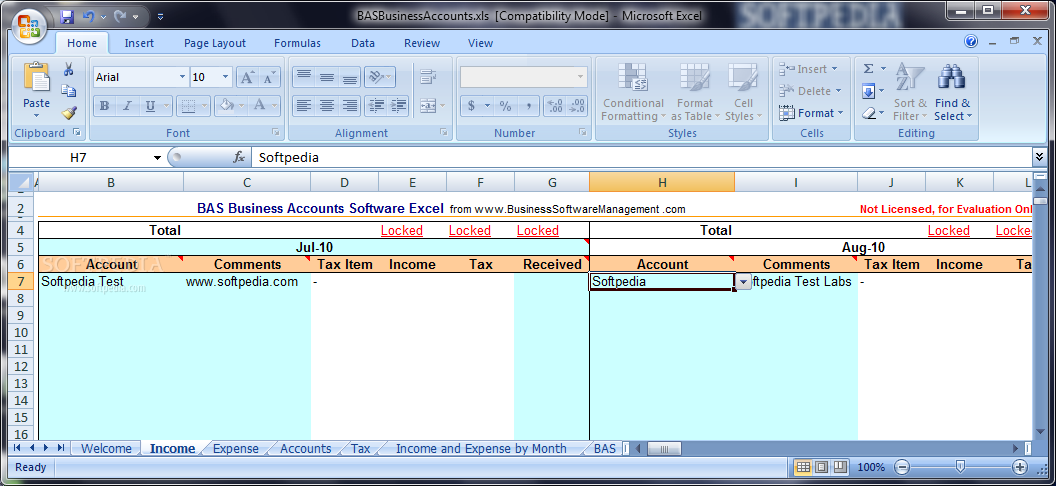Open the Name Box dropdown for H7
This screenshot has width=1056, height=486.
coord(158,158)
